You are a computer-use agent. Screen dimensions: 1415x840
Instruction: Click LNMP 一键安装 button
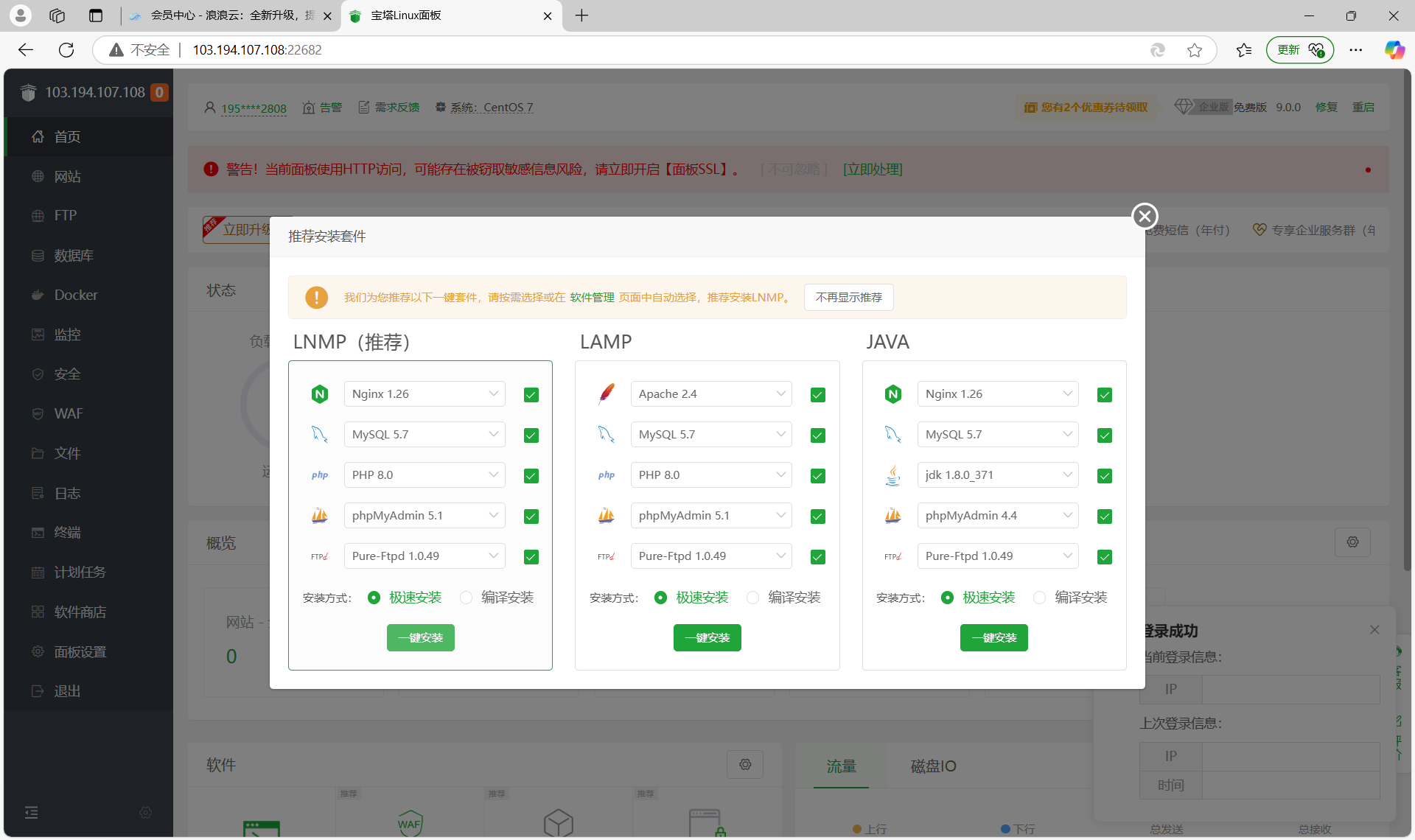[420, 637]
